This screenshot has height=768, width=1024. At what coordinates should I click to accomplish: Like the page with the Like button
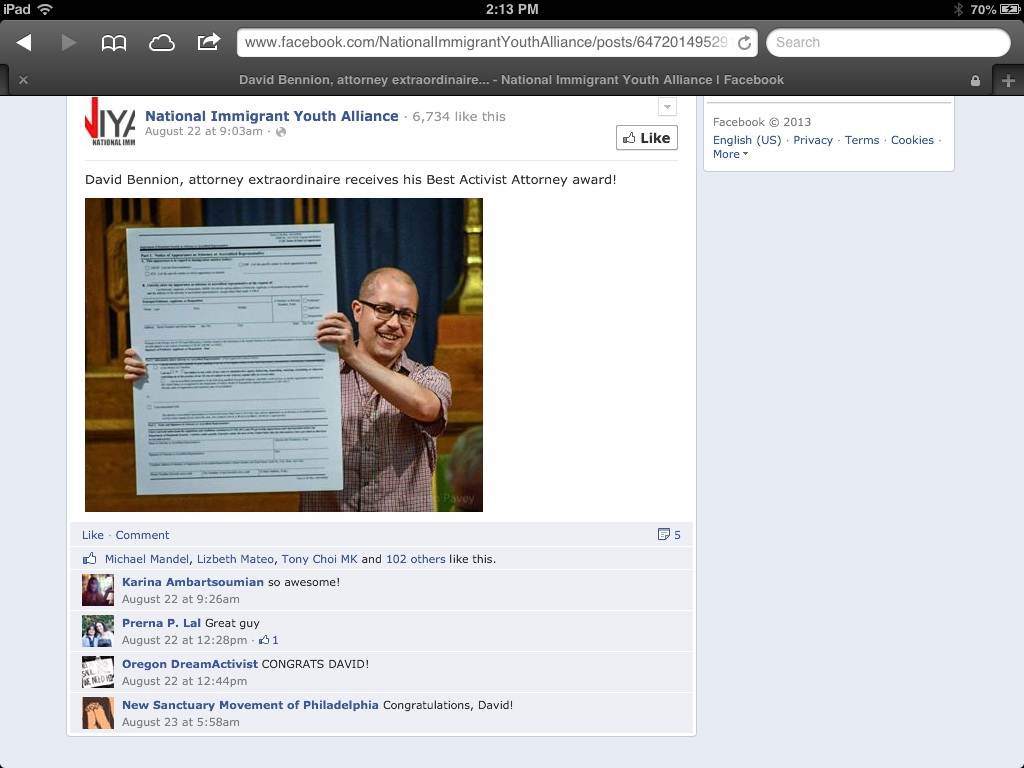(x=647, y=138)
